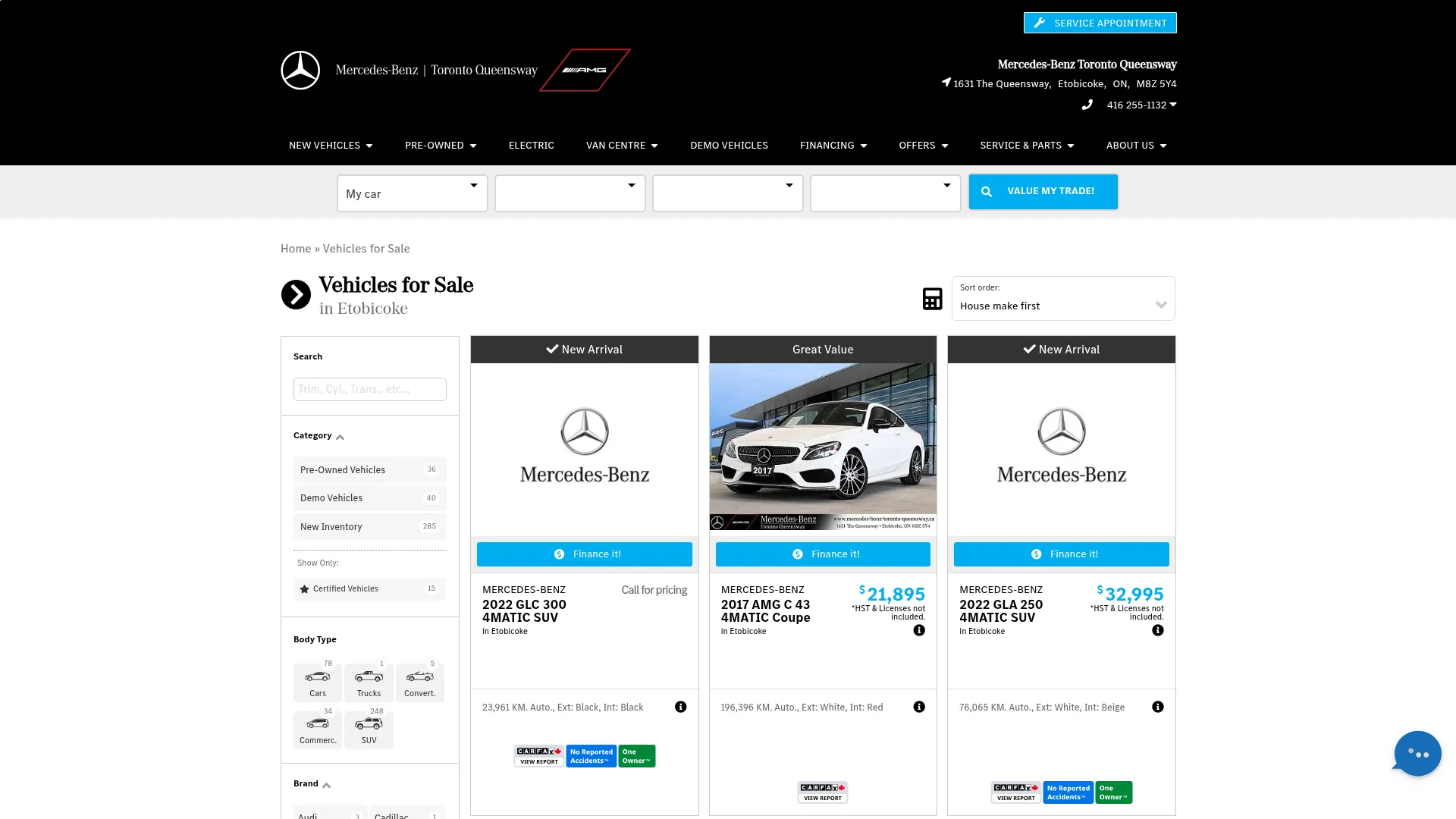
Task: Go to the Electric menu item
Action: pos(532,145)
